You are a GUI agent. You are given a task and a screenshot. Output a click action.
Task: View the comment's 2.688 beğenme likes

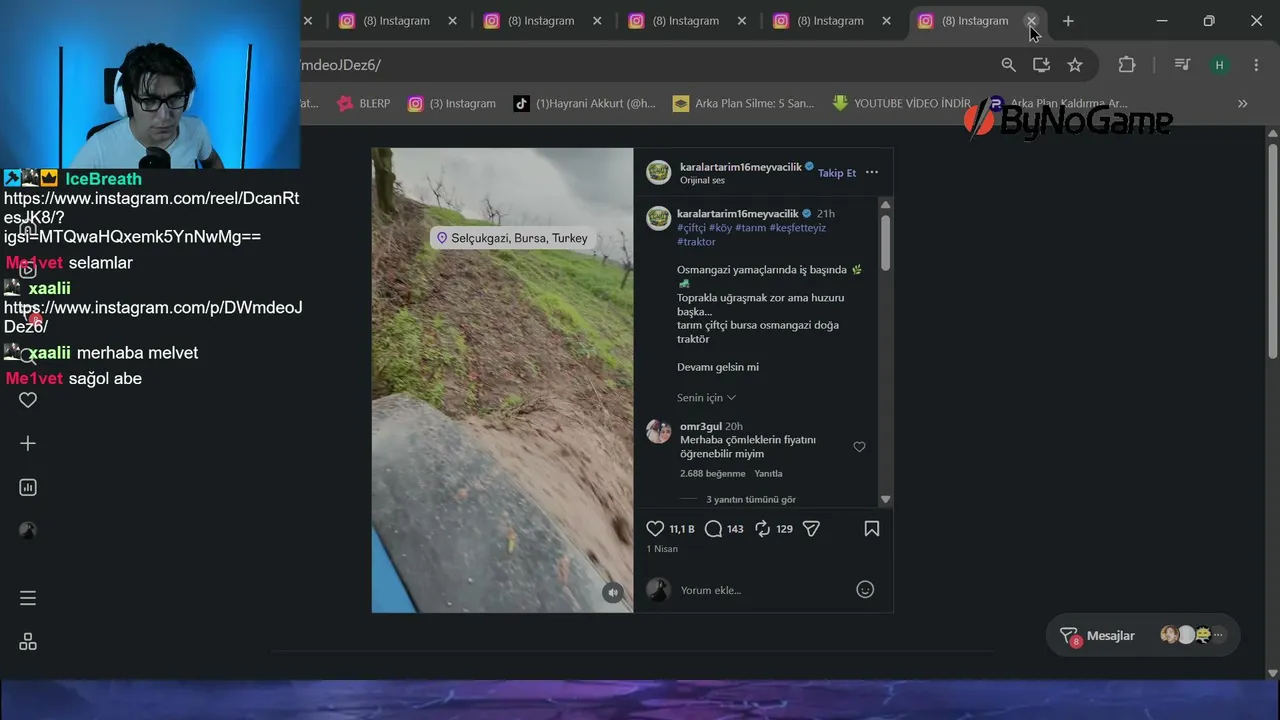click(x=713, y=474)
